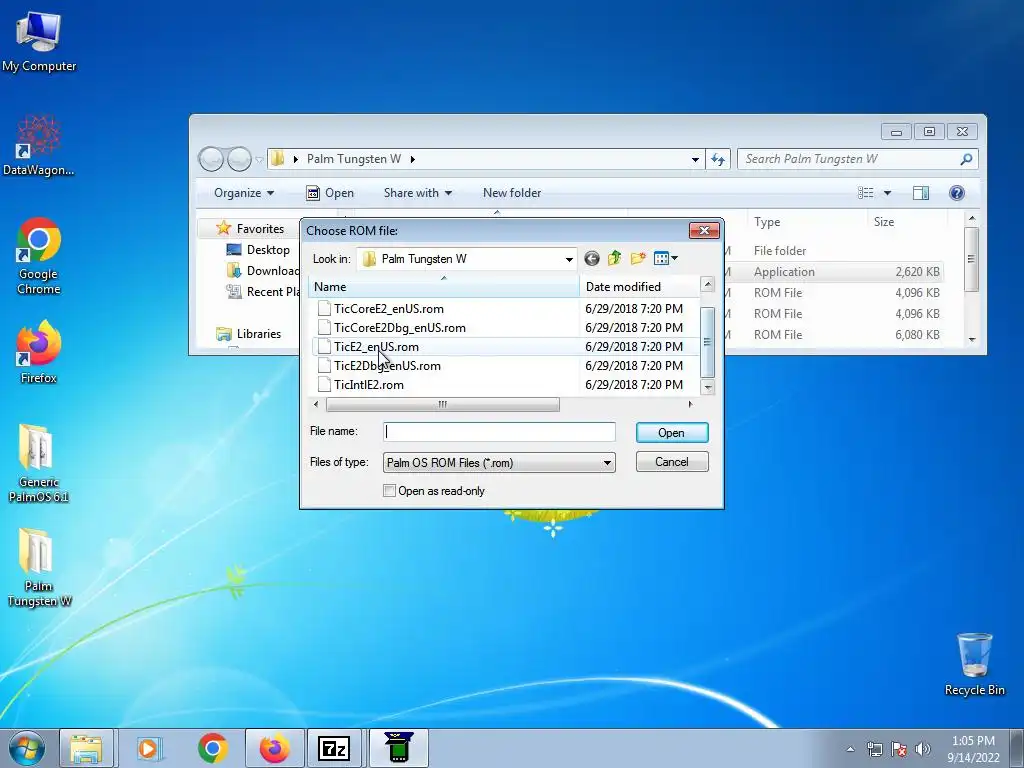1024x768 pixels.
Task: Open Google Chrome desktop shortcut
Action: (39, 255)
